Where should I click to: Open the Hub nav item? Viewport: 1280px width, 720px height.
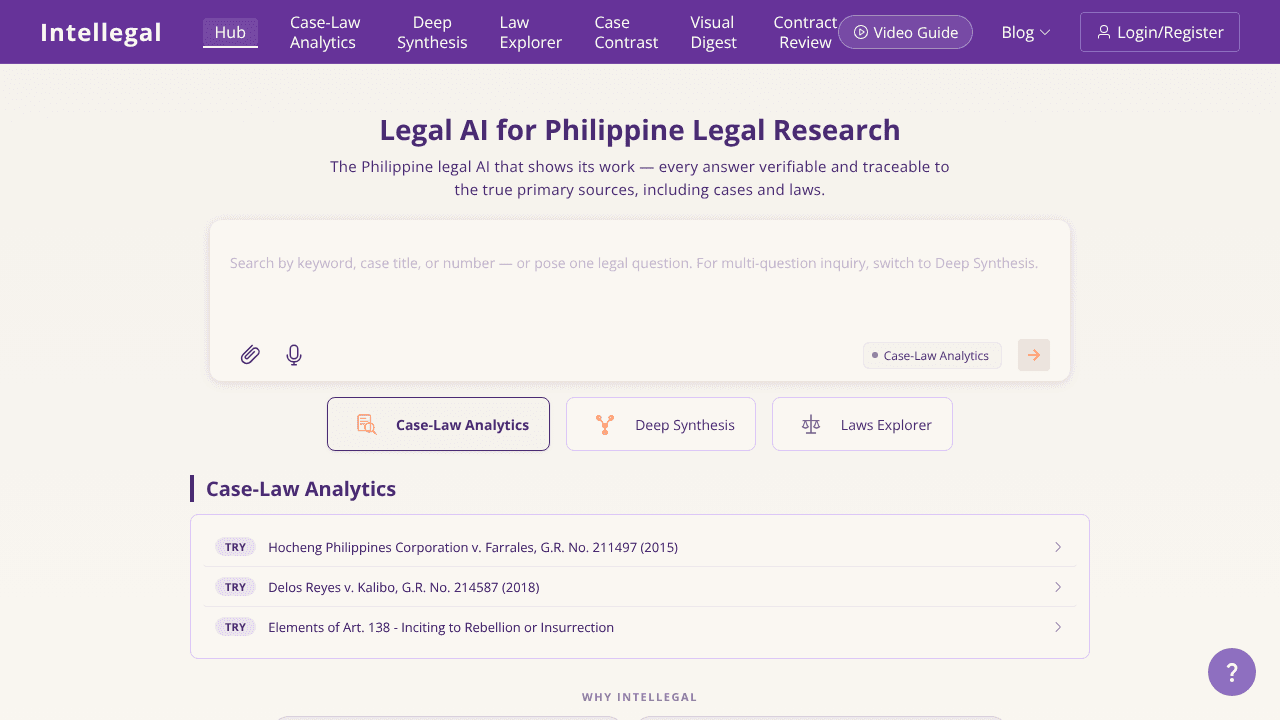230,32
